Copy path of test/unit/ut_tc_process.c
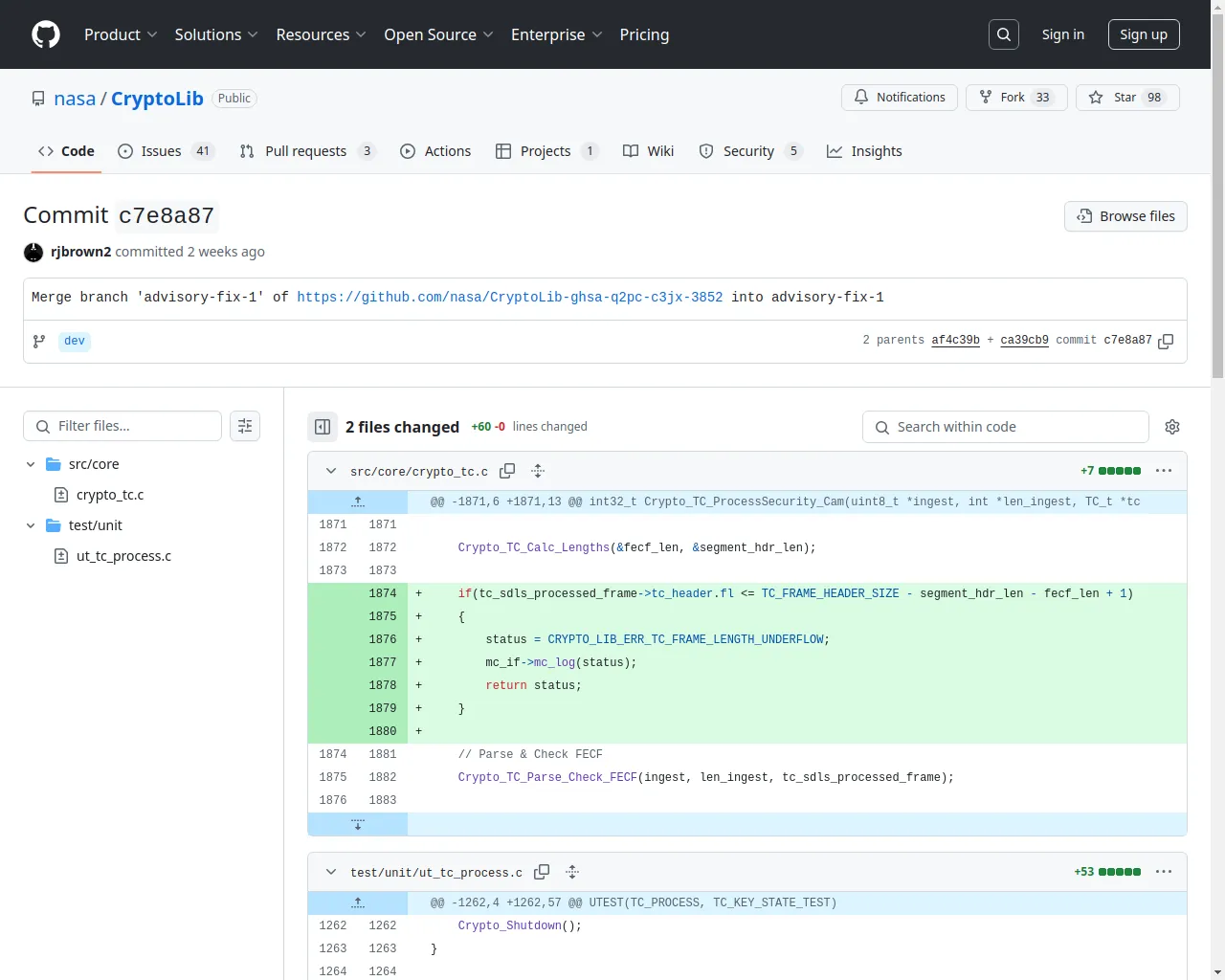The width and height of the screenshot is (1225, 980). coord(543,872)
